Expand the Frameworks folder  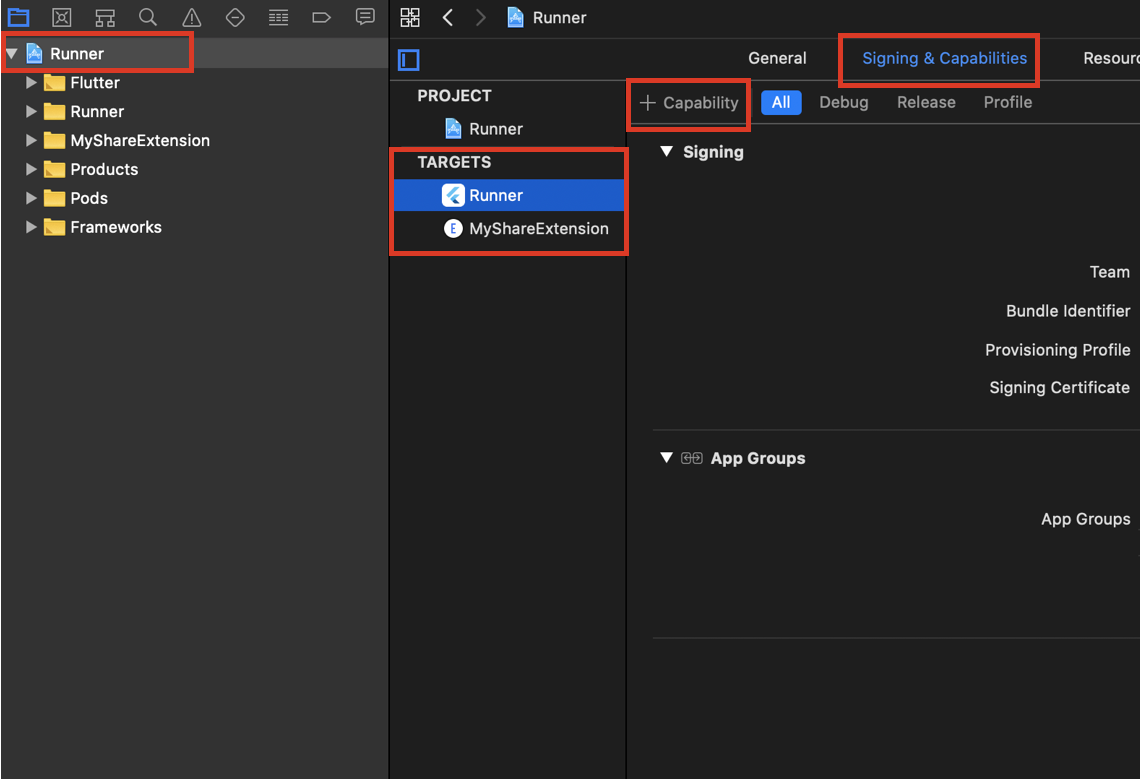point(31,227)
